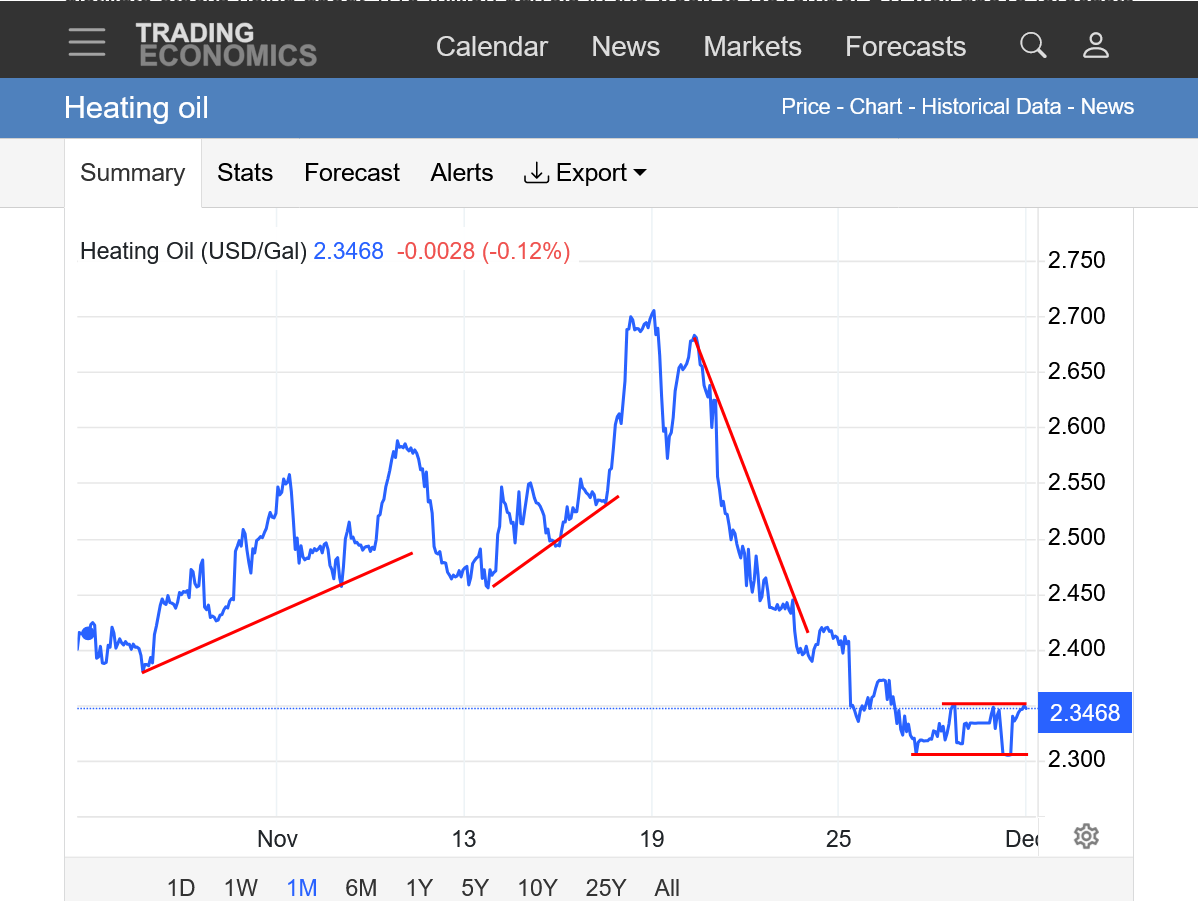Select the Alerts tab

(x=462, y=173)
